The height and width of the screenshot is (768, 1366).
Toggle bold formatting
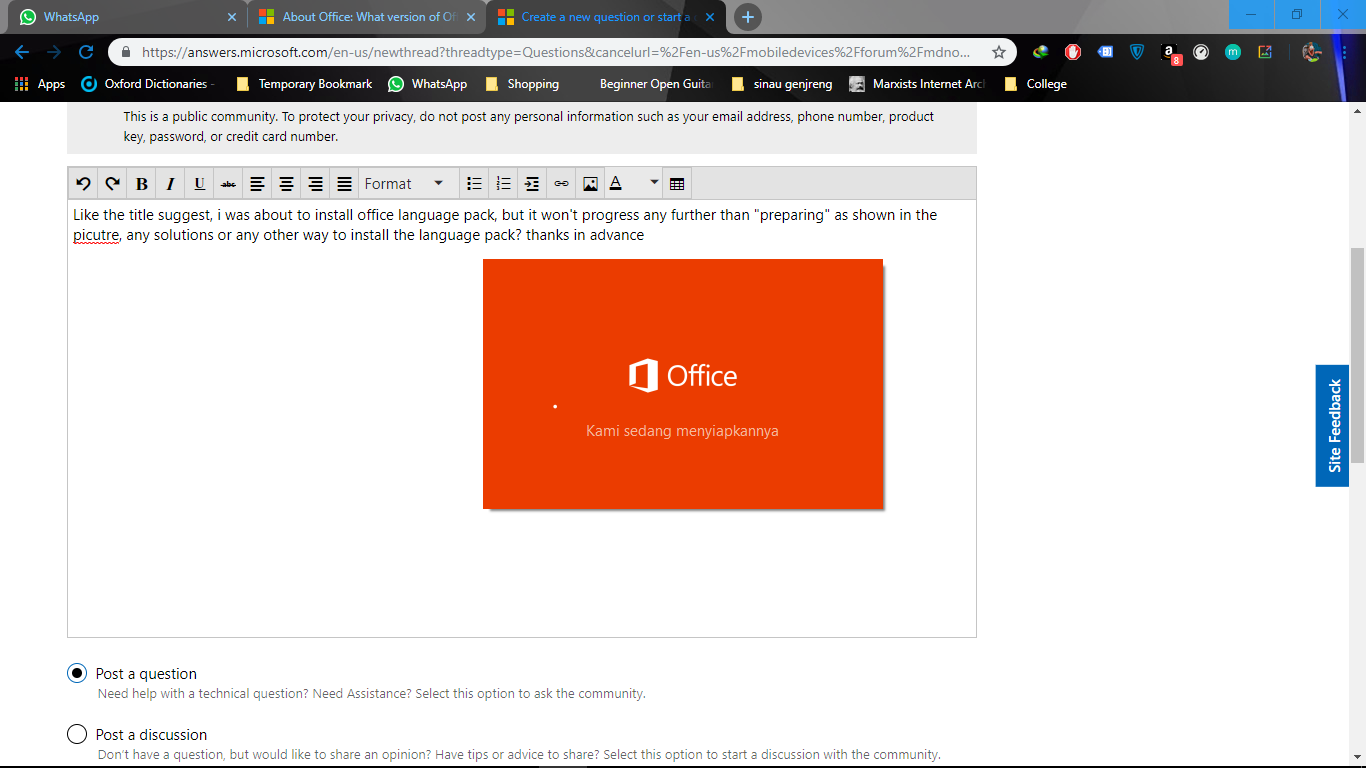pos(142,184)
